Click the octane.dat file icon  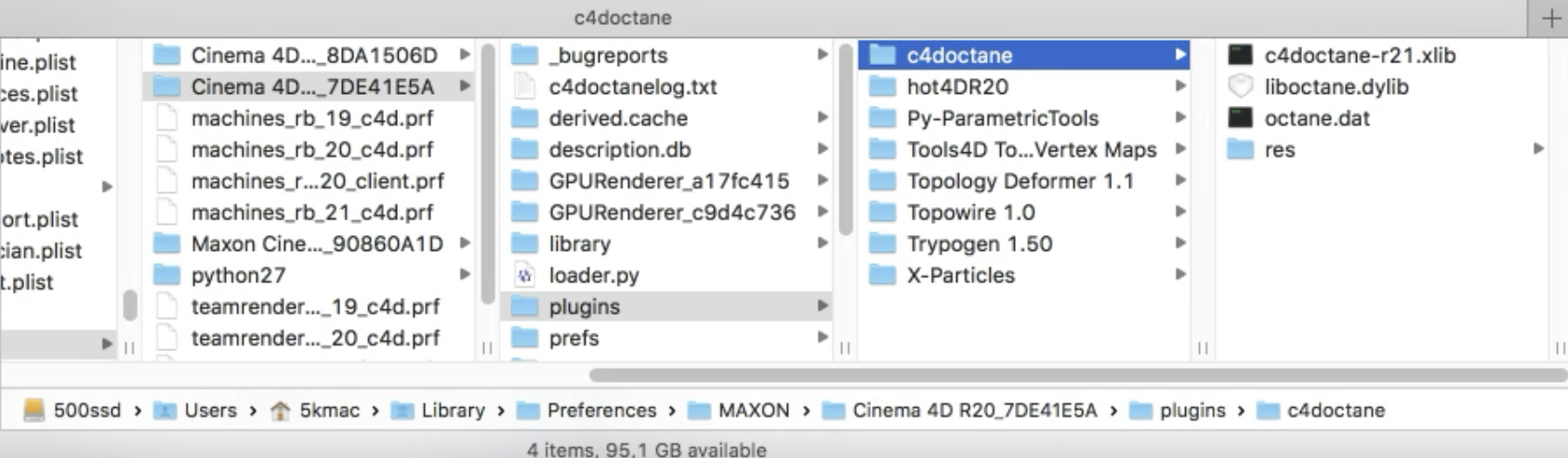[x=1240, y=119]
